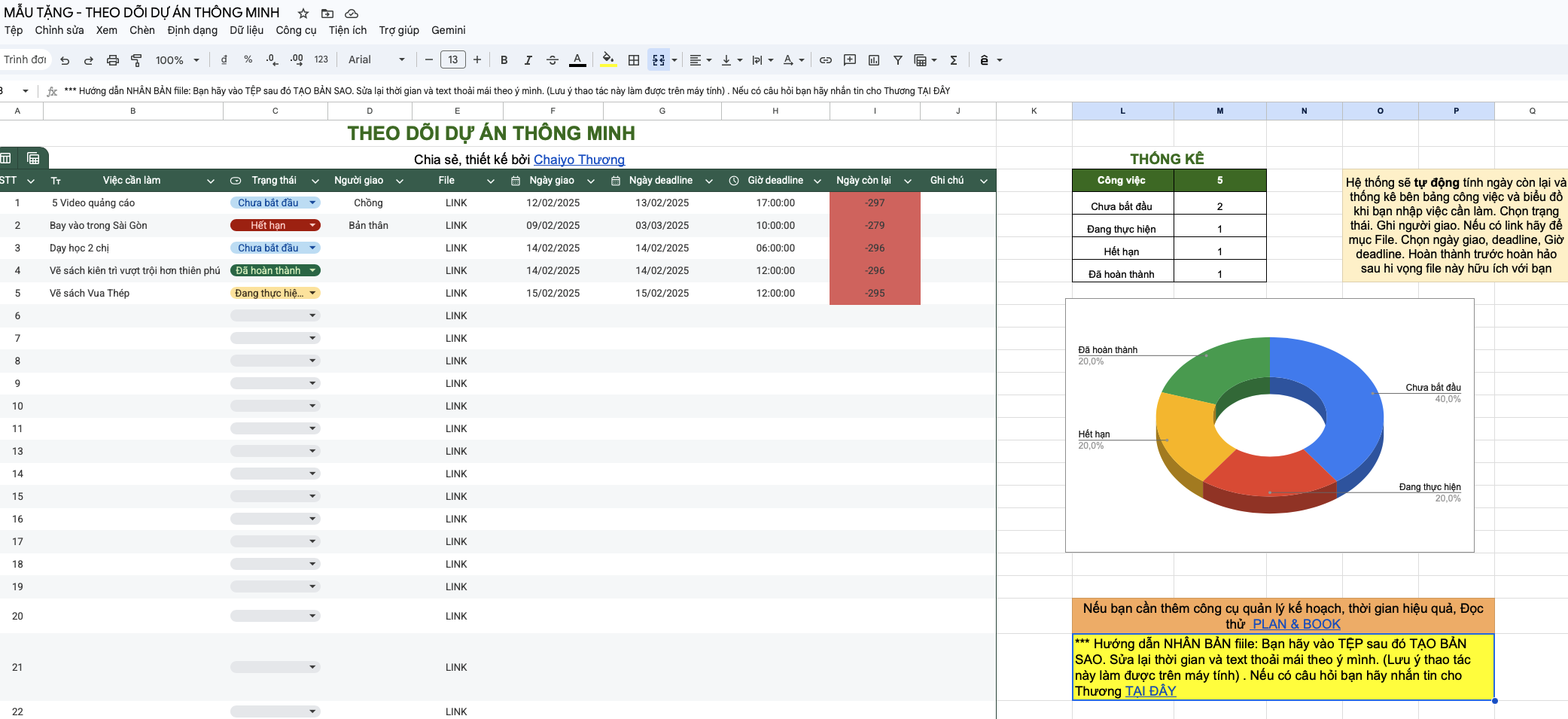Star the document next to title
Image resolution: width=1568 pixels, height=719 pixels.
pyautogui.click(x=303, y=14)
